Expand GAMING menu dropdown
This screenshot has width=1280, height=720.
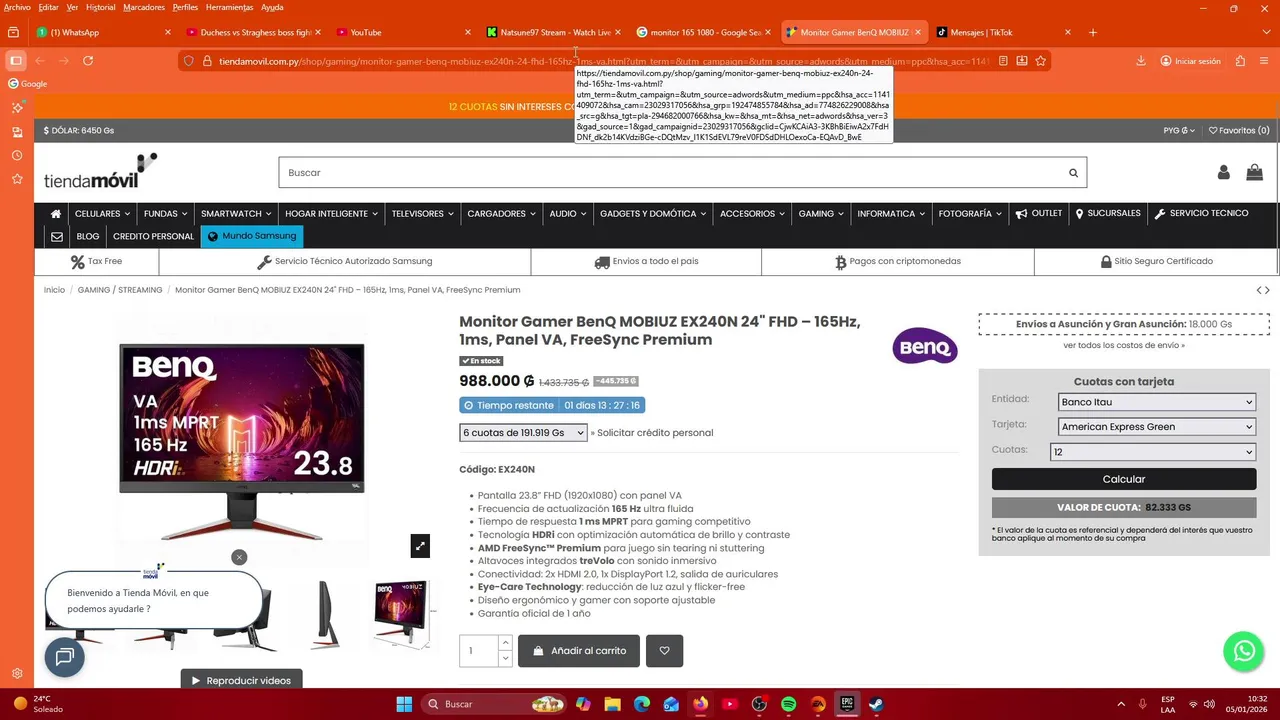821,214
